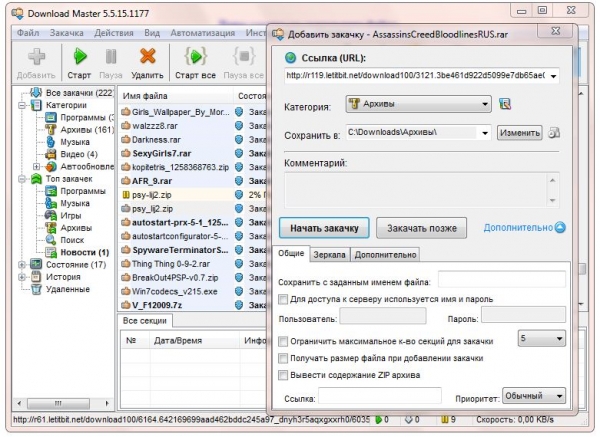Expand the История tree node
The height and width of the screenshot is (437, 600).
tap(22, 277)
